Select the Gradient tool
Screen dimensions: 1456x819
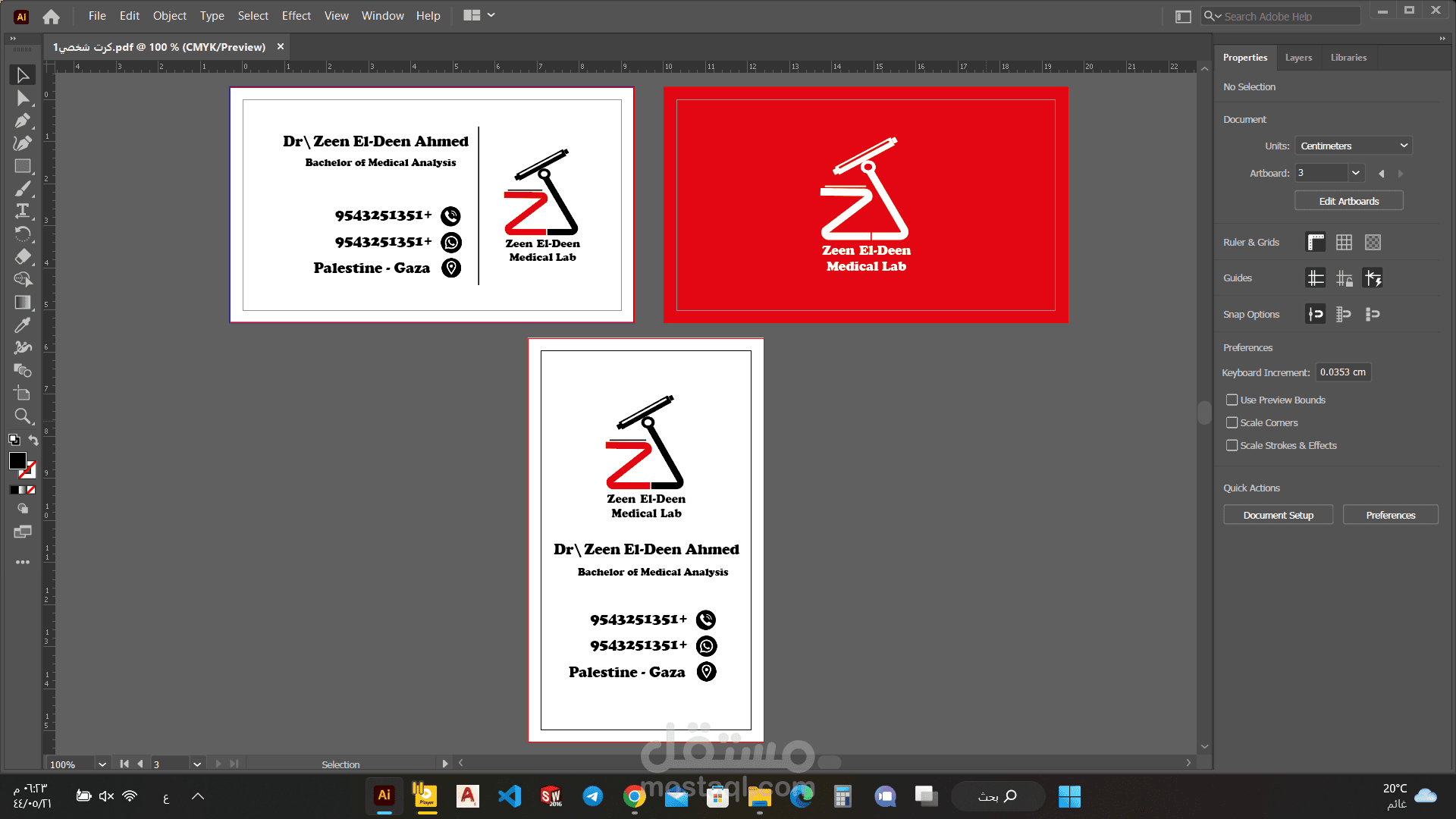(23, 302)
